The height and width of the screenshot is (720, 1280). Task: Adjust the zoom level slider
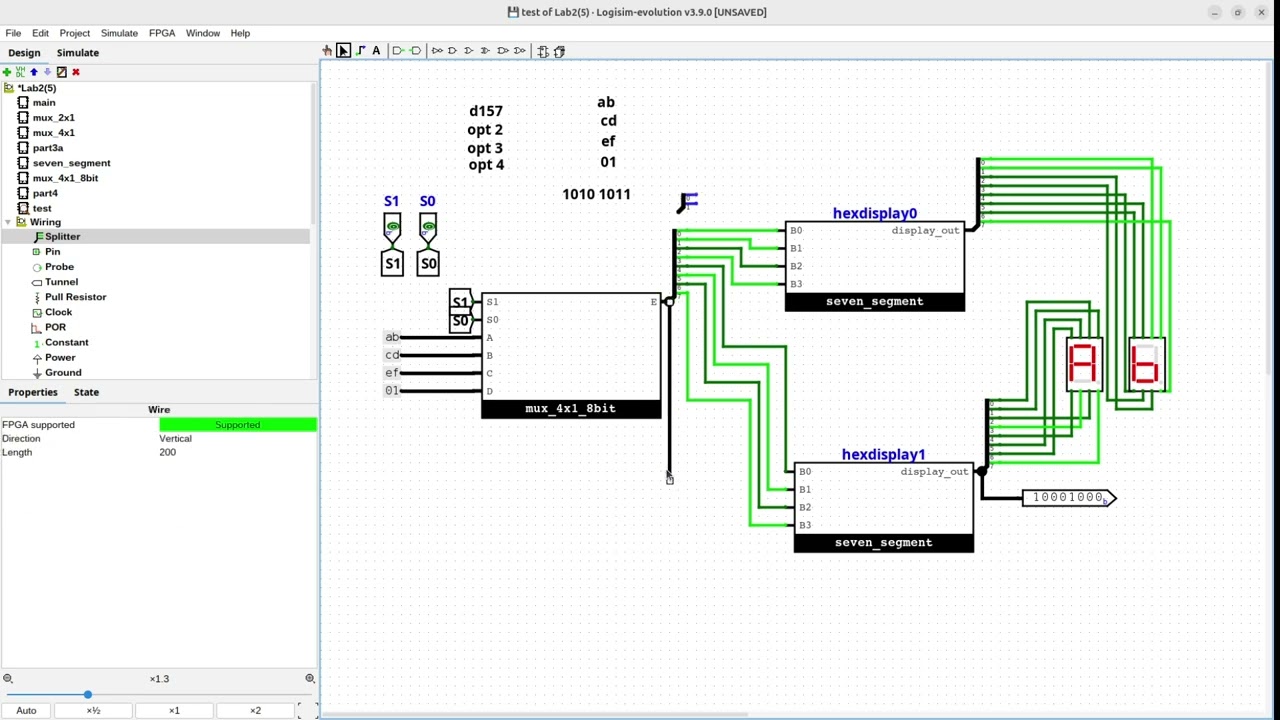tap(88, 694)
